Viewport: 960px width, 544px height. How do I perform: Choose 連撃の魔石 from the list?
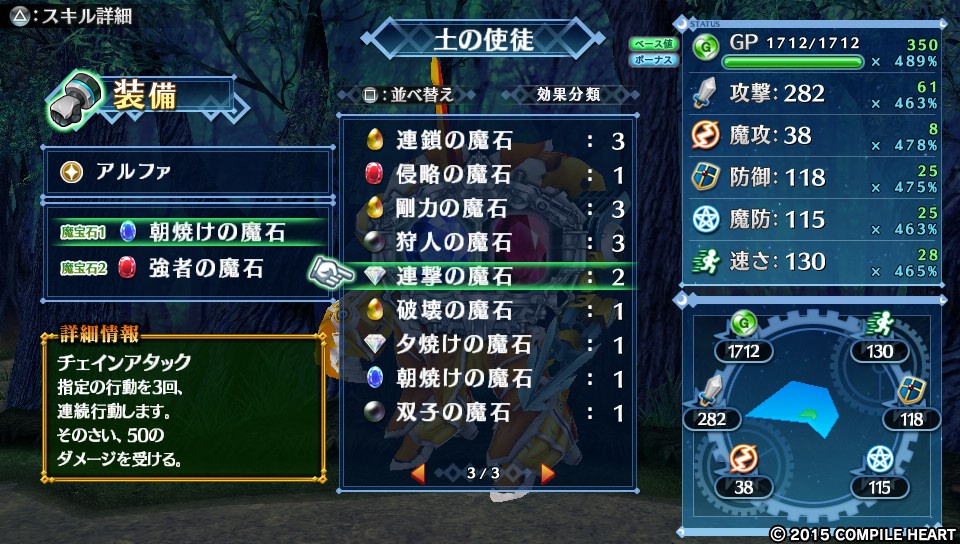pyautogui.click(x=488, y=277)
